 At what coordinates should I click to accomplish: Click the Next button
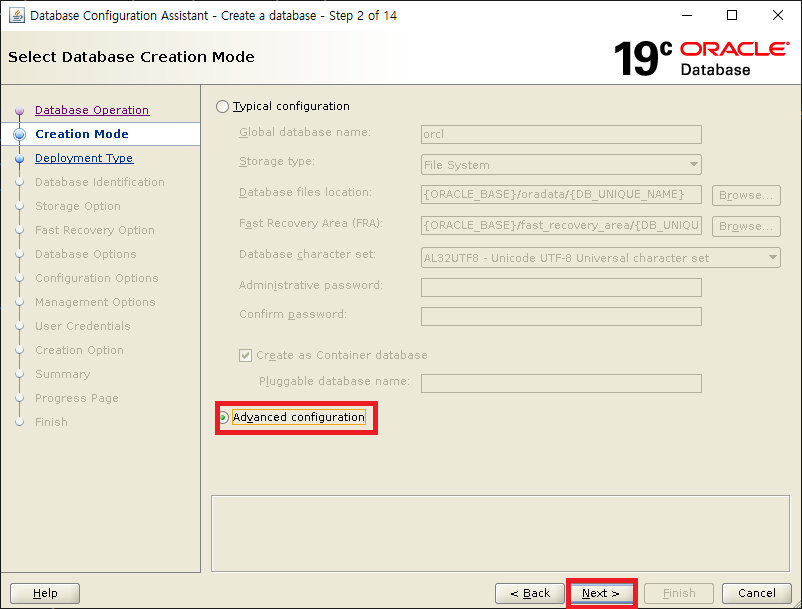click(x=601, y=593)
